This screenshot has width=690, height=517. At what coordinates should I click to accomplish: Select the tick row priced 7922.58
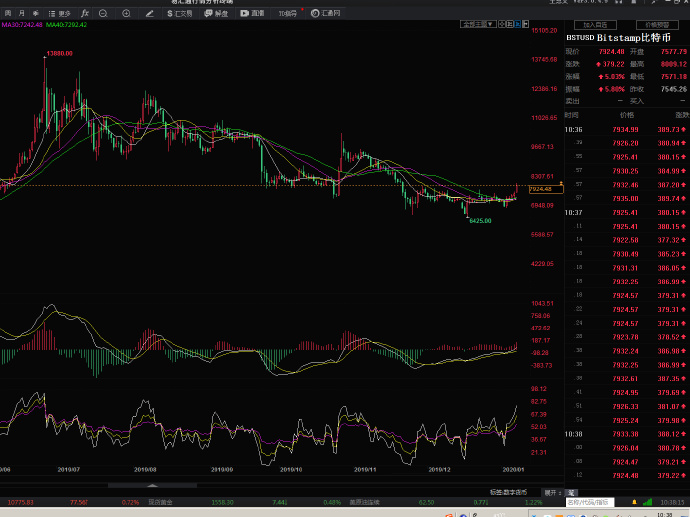coord(628,240)
